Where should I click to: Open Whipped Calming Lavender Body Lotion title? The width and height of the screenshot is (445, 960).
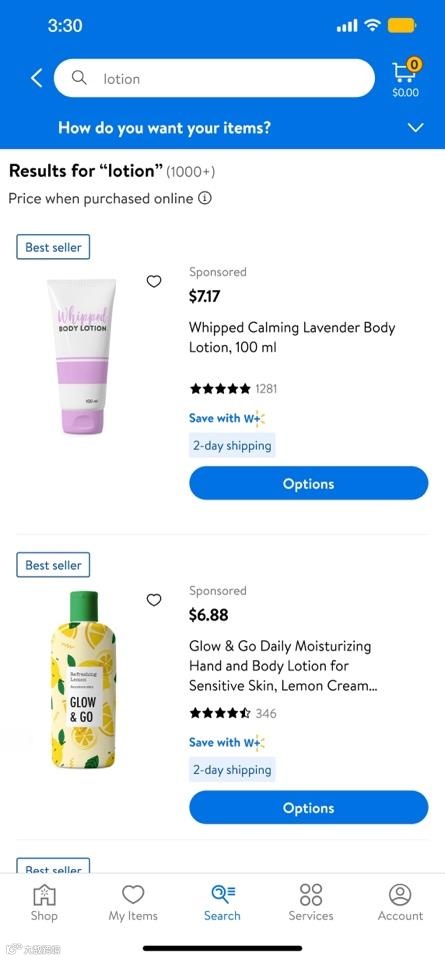coord(292,337)
